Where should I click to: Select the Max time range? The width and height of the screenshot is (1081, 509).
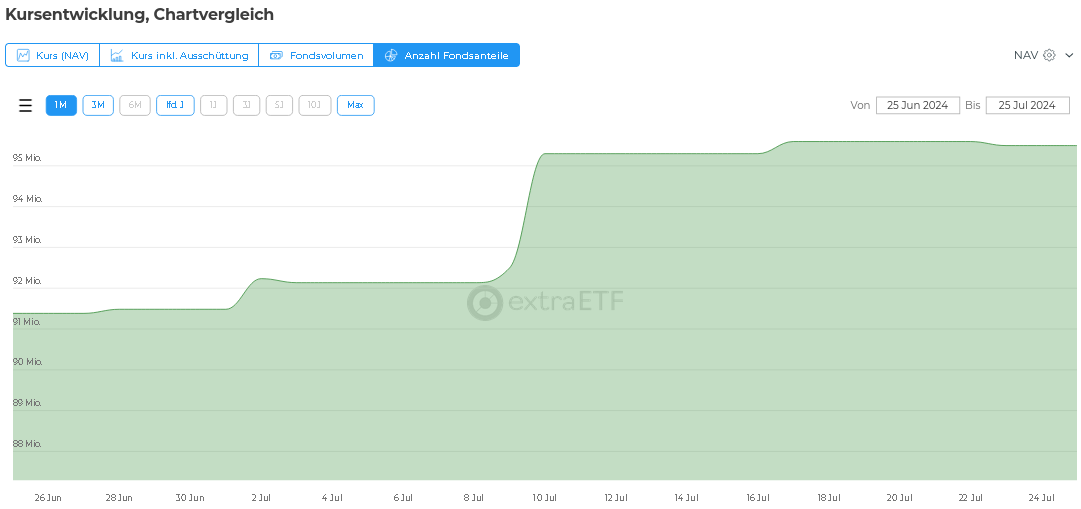[x=355, y=105]
